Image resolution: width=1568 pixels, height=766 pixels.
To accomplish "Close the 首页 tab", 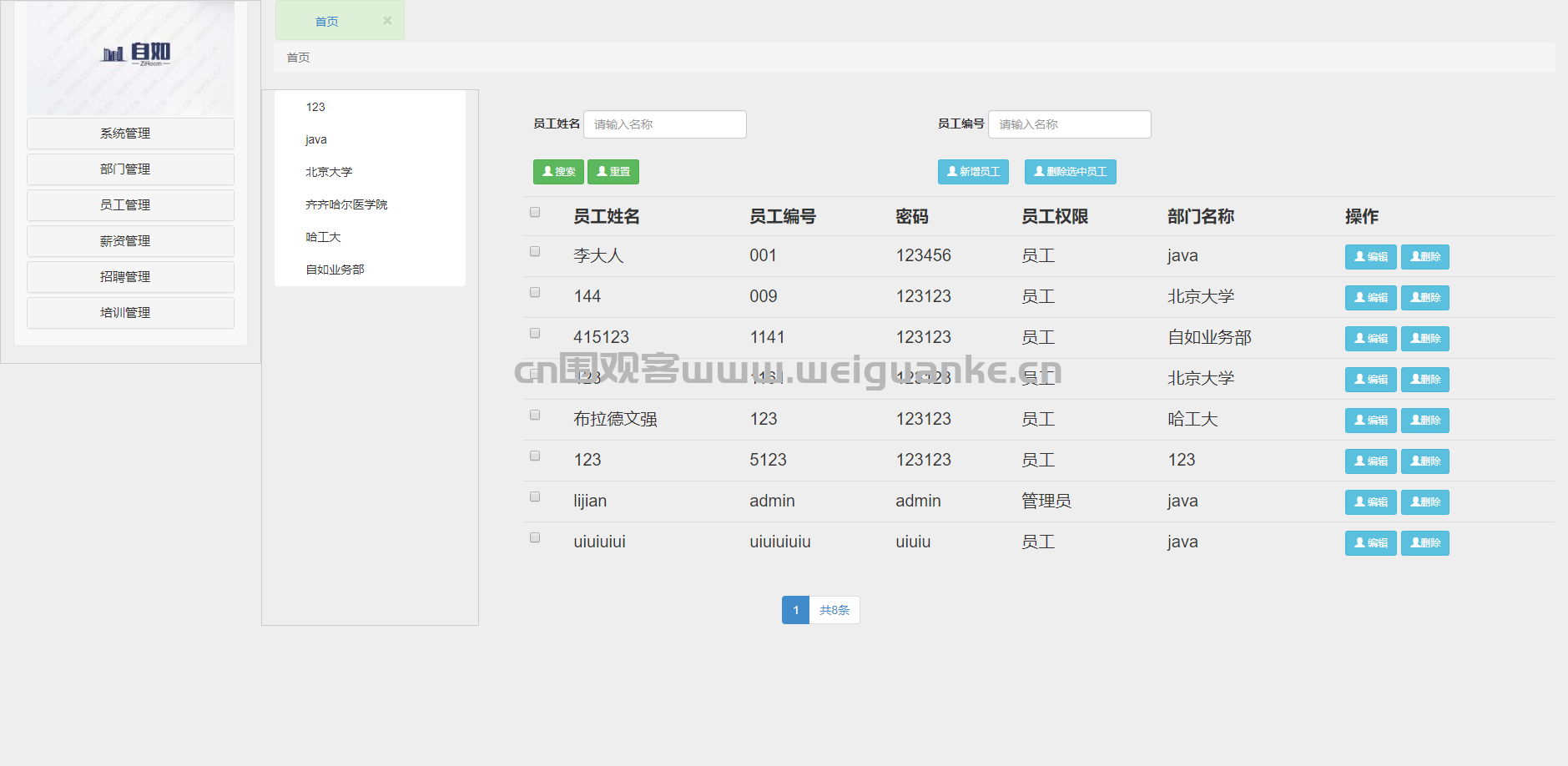I will click(x=387, y=21).
